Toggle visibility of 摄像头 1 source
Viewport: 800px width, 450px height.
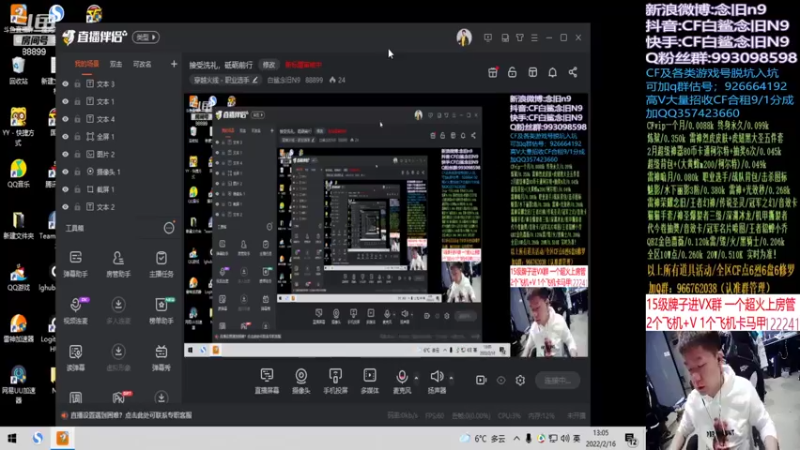tap(65, 172)
